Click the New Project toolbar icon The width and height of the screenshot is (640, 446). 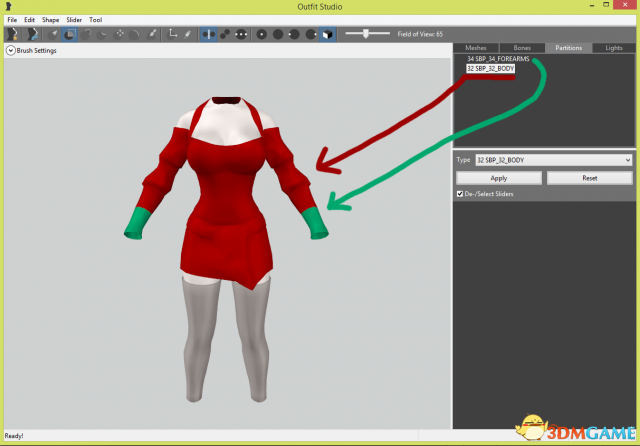click(x=13, y=33)
